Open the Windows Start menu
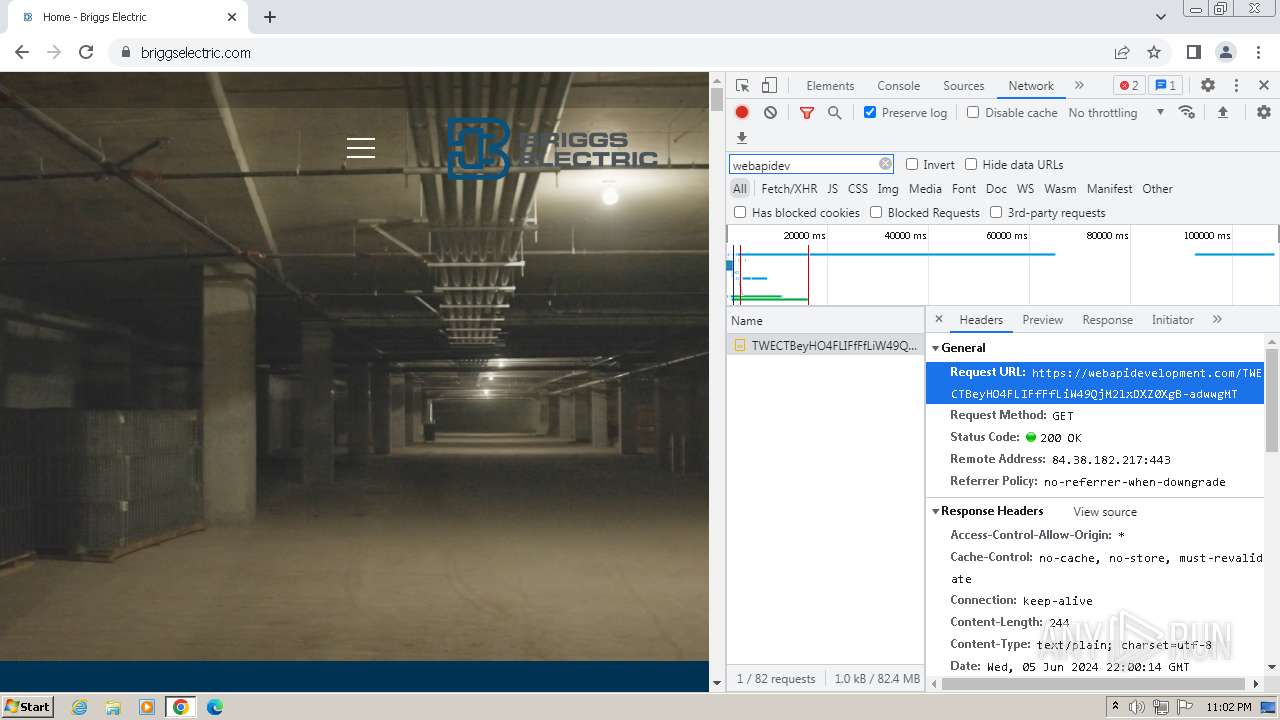Screen dimensions: 1280x720 (28, 706)
